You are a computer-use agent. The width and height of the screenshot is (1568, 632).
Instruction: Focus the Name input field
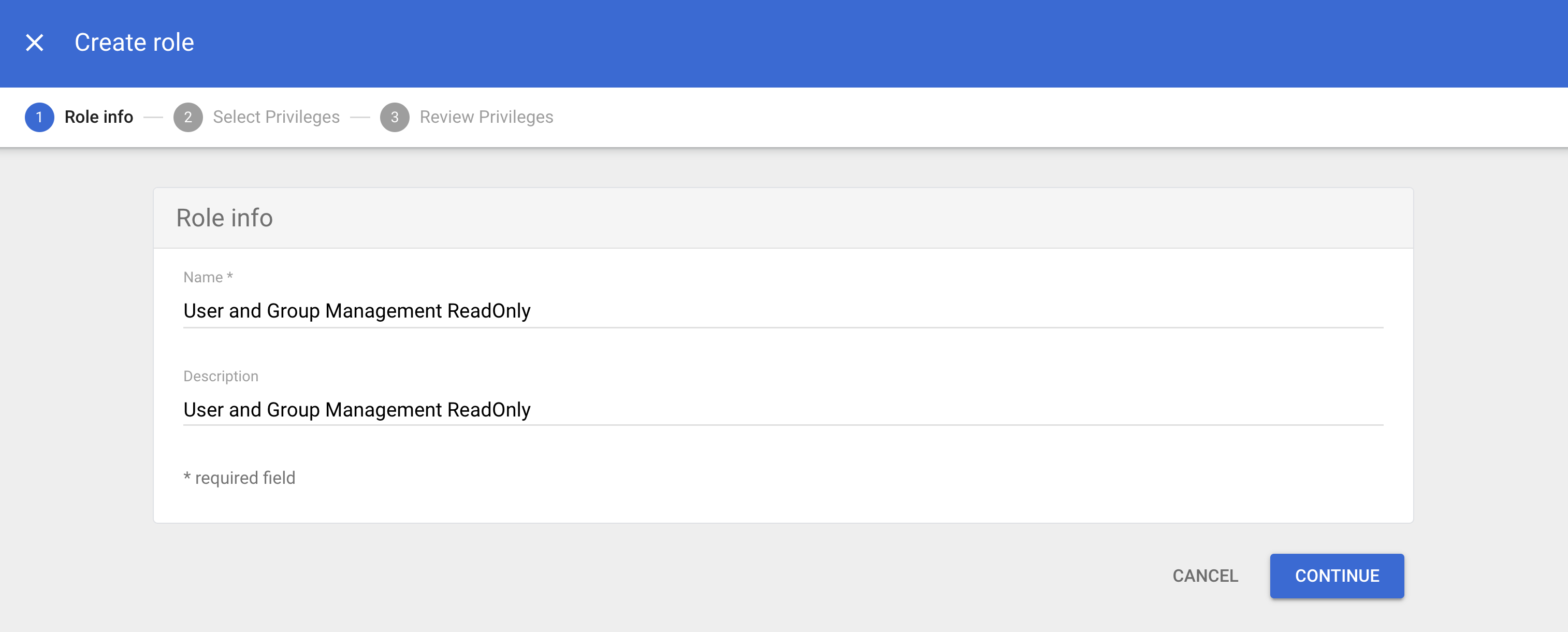[783, 311]
